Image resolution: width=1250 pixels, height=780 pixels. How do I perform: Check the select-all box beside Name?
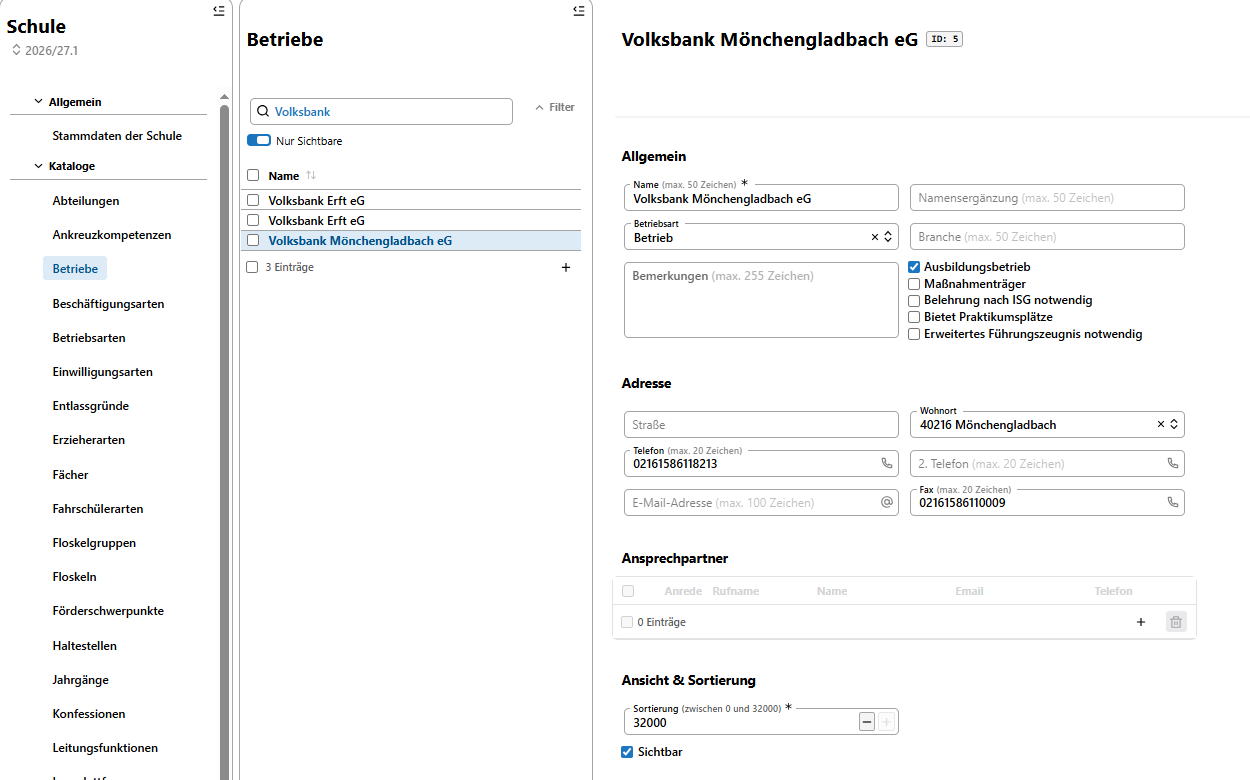[x=253, y=176]
